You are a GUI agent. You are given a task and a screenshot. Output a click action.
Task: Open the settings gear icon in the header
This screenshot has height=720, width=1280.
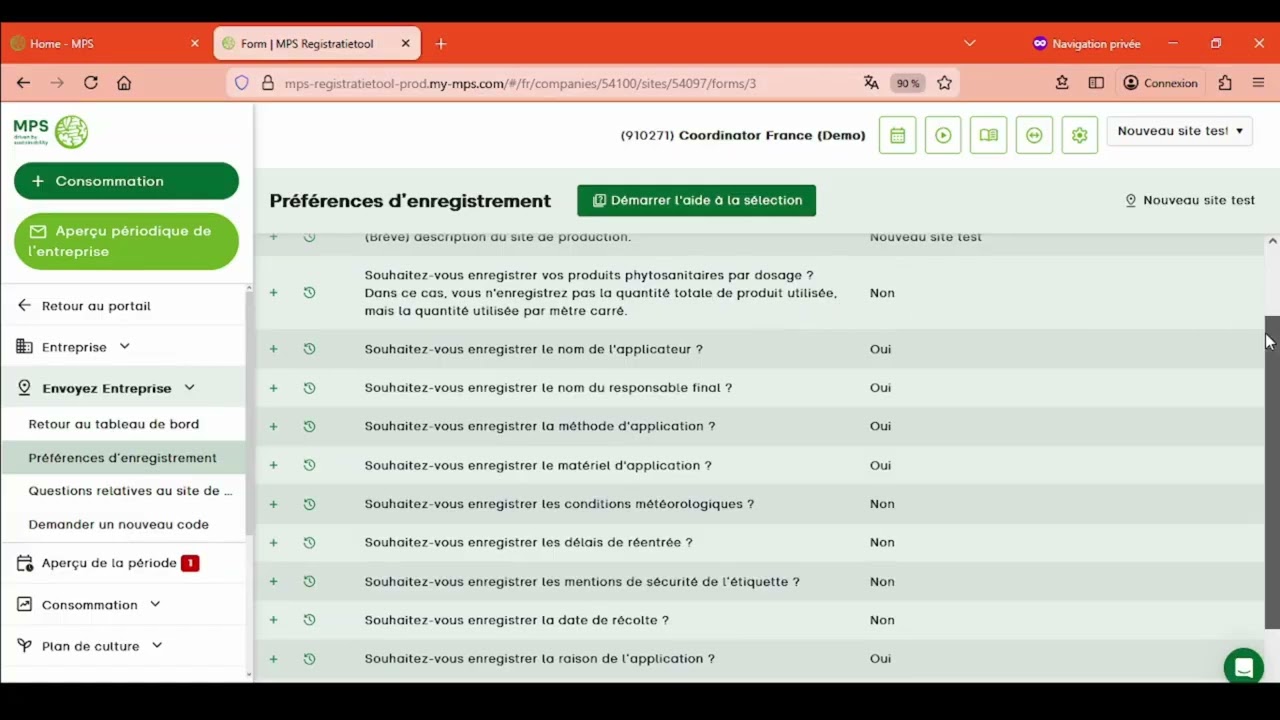(1079, 135)
